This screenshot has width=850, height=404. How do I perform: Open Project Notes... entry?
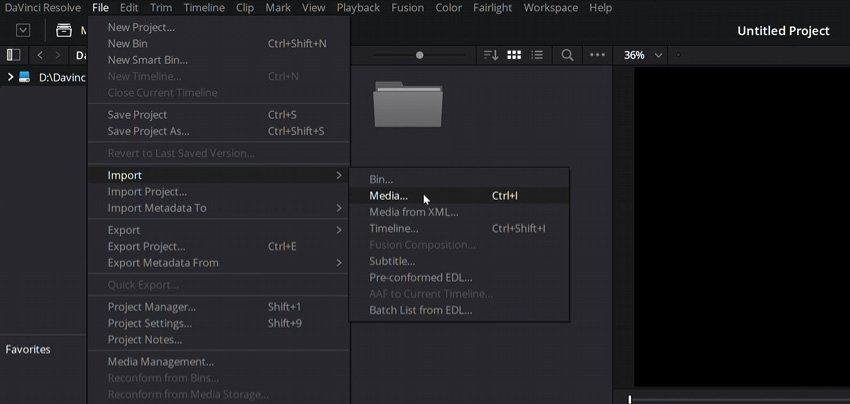pyautogui.click(x=218, y=340)
